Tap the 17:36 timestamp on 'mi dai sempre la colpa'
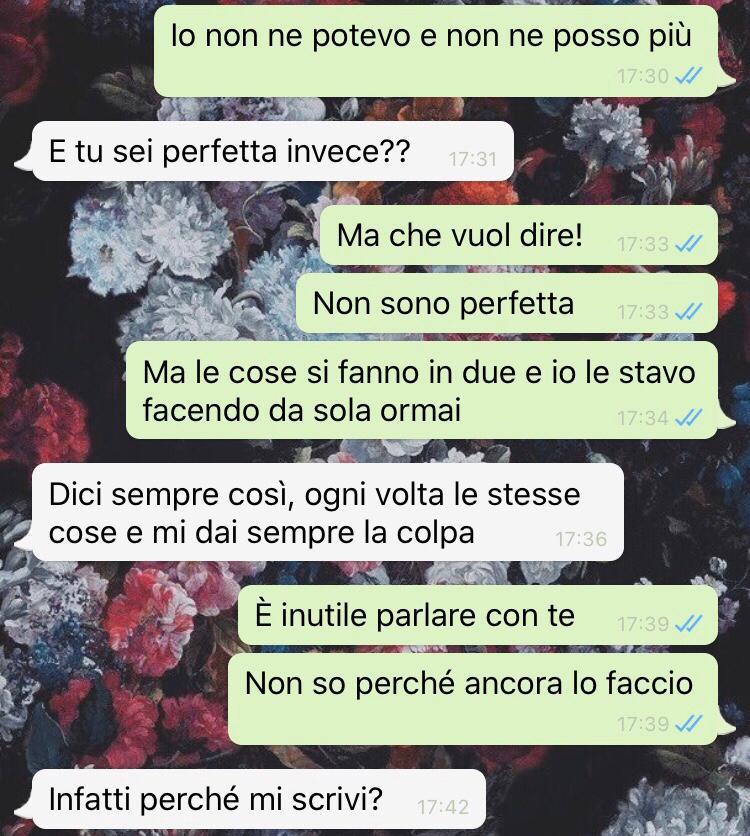 (582, 539)
